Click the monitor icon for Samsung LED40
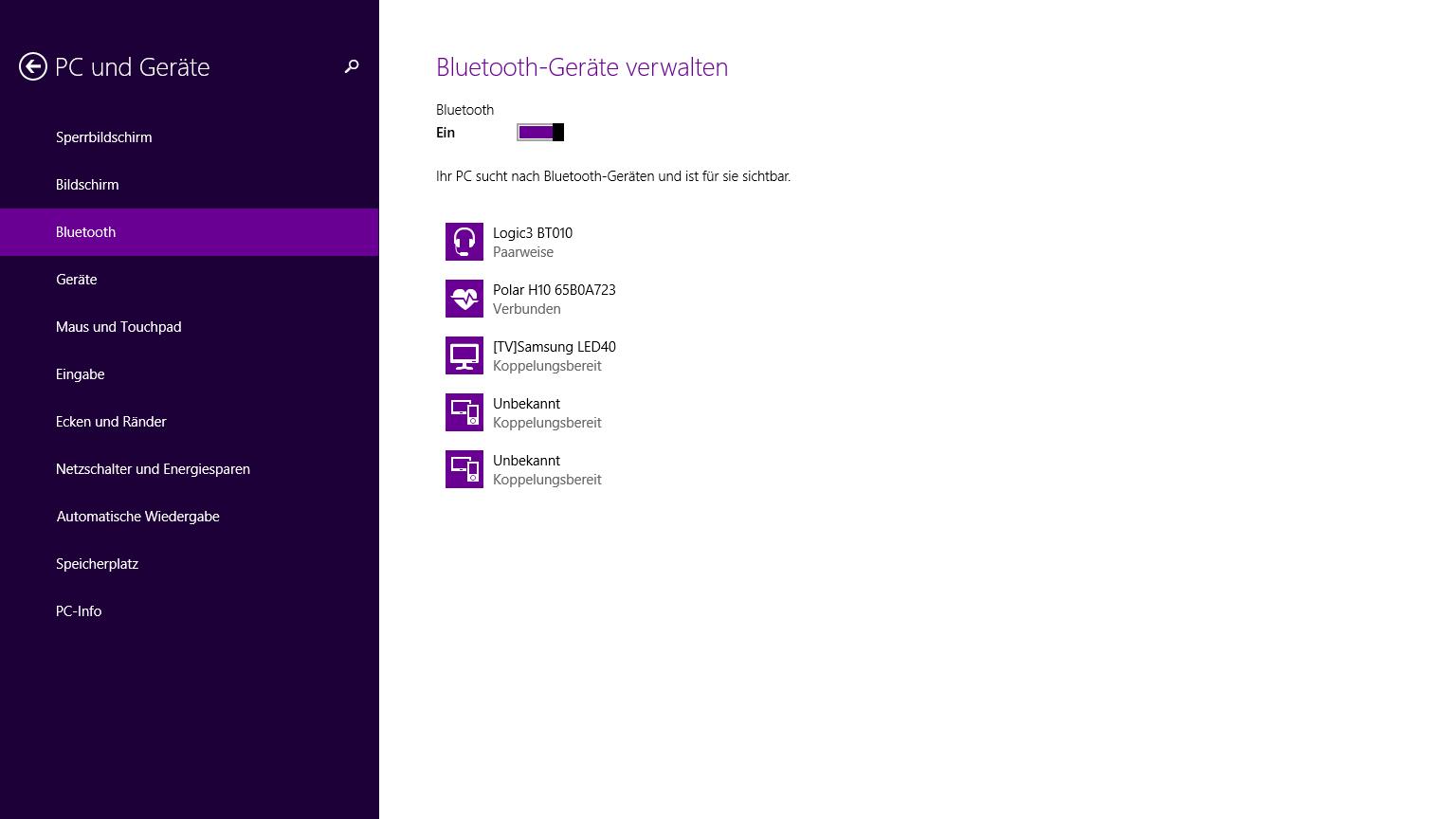The image size is (1456, 819). tap(464, 355)
